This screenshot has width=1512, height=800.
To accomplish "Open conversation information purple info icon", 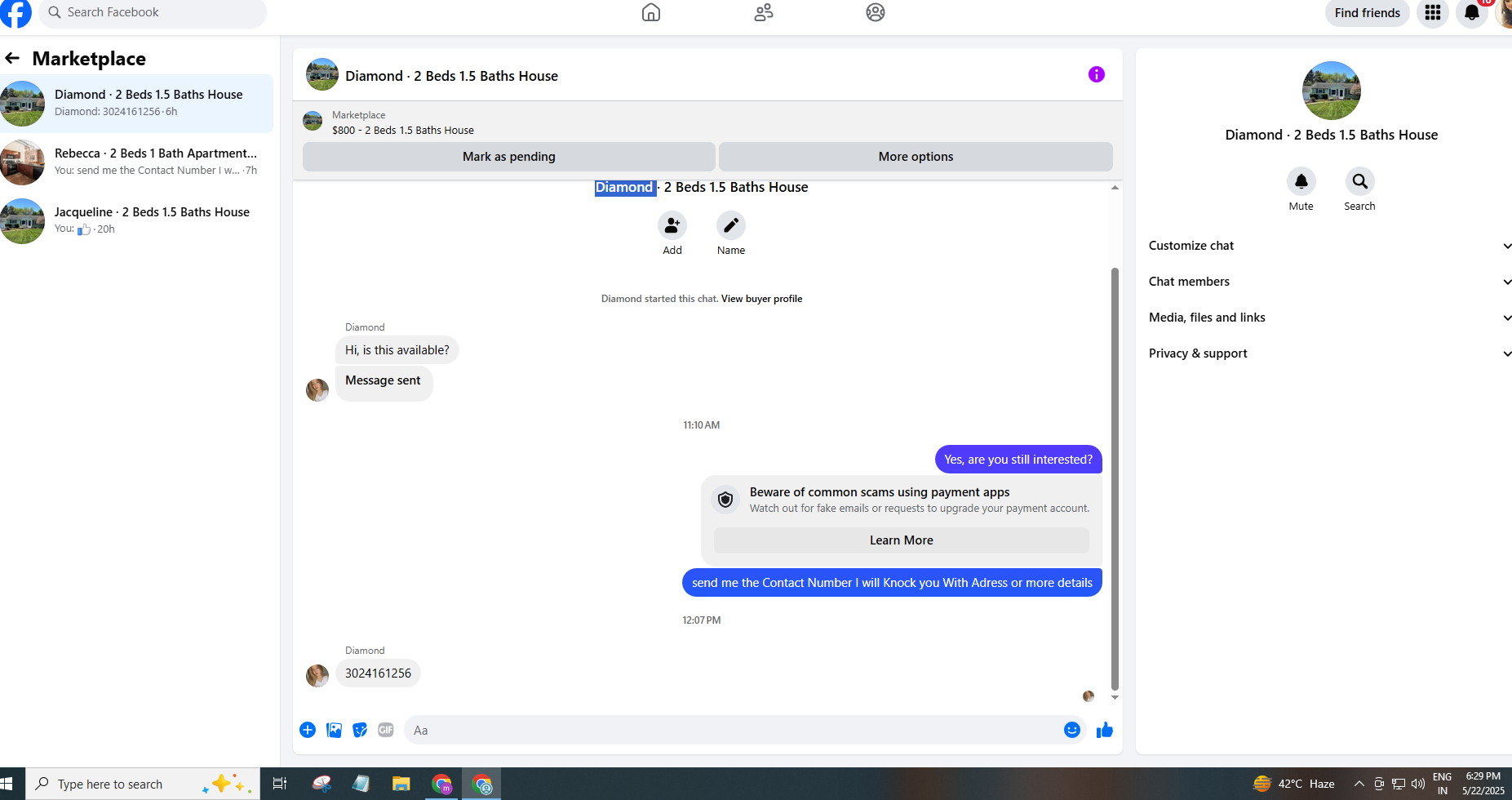I will pos(1097,74).
